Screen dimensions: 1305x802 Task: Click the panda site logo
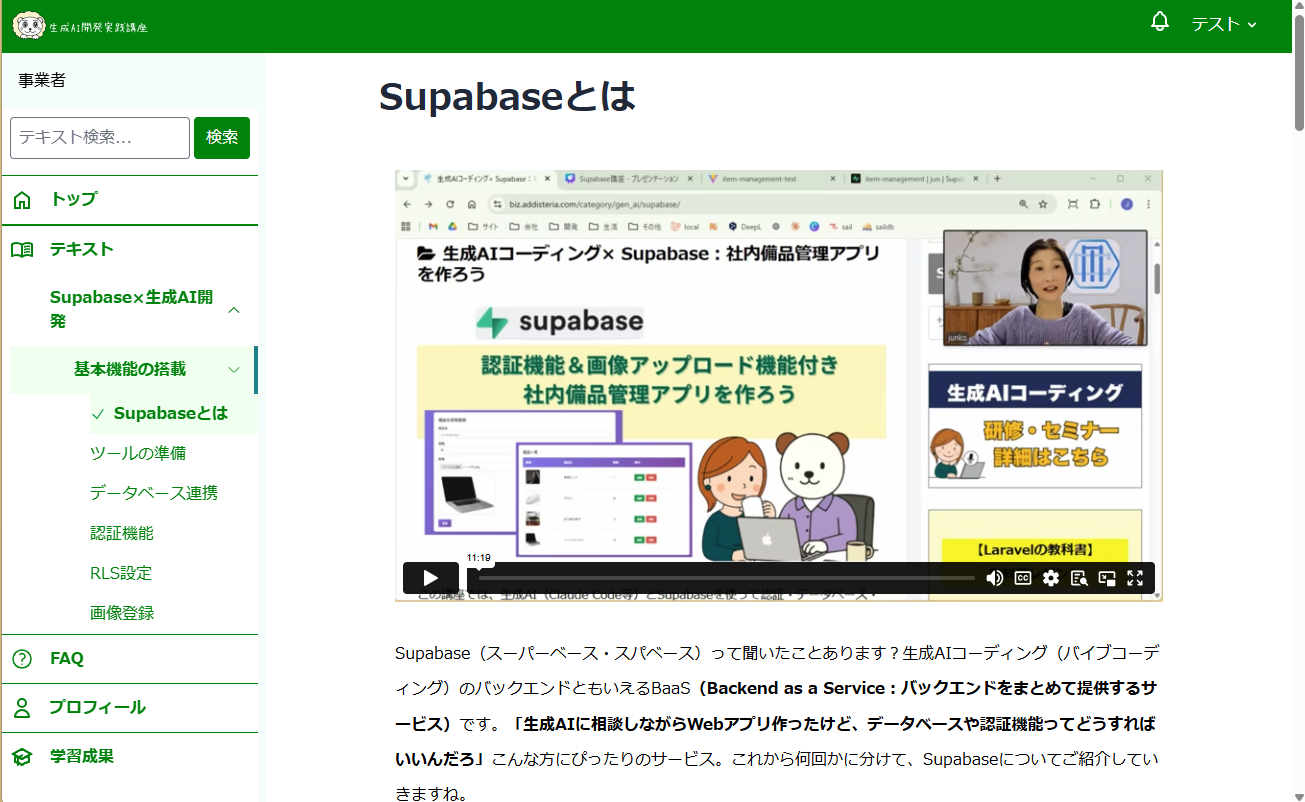coord(33,25)
